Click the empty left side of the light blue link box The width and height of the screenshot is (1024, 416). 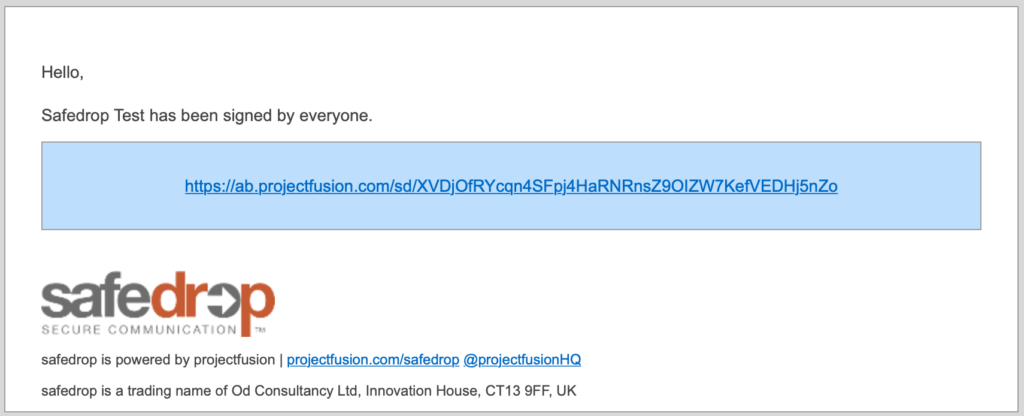pyautogui.click(x=110, y=186)
